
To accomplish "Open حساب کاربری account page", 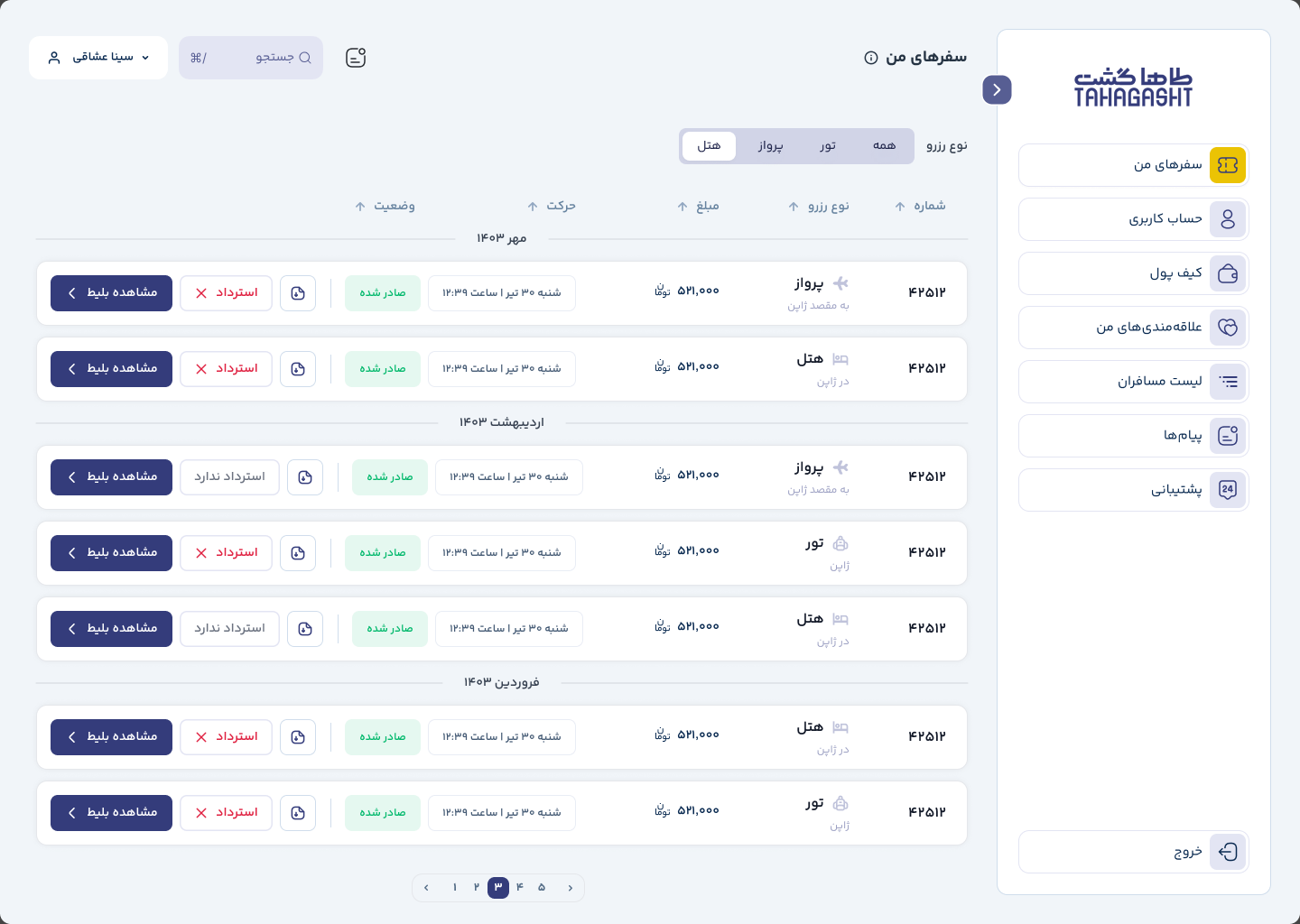I will tap(1134, 219).
